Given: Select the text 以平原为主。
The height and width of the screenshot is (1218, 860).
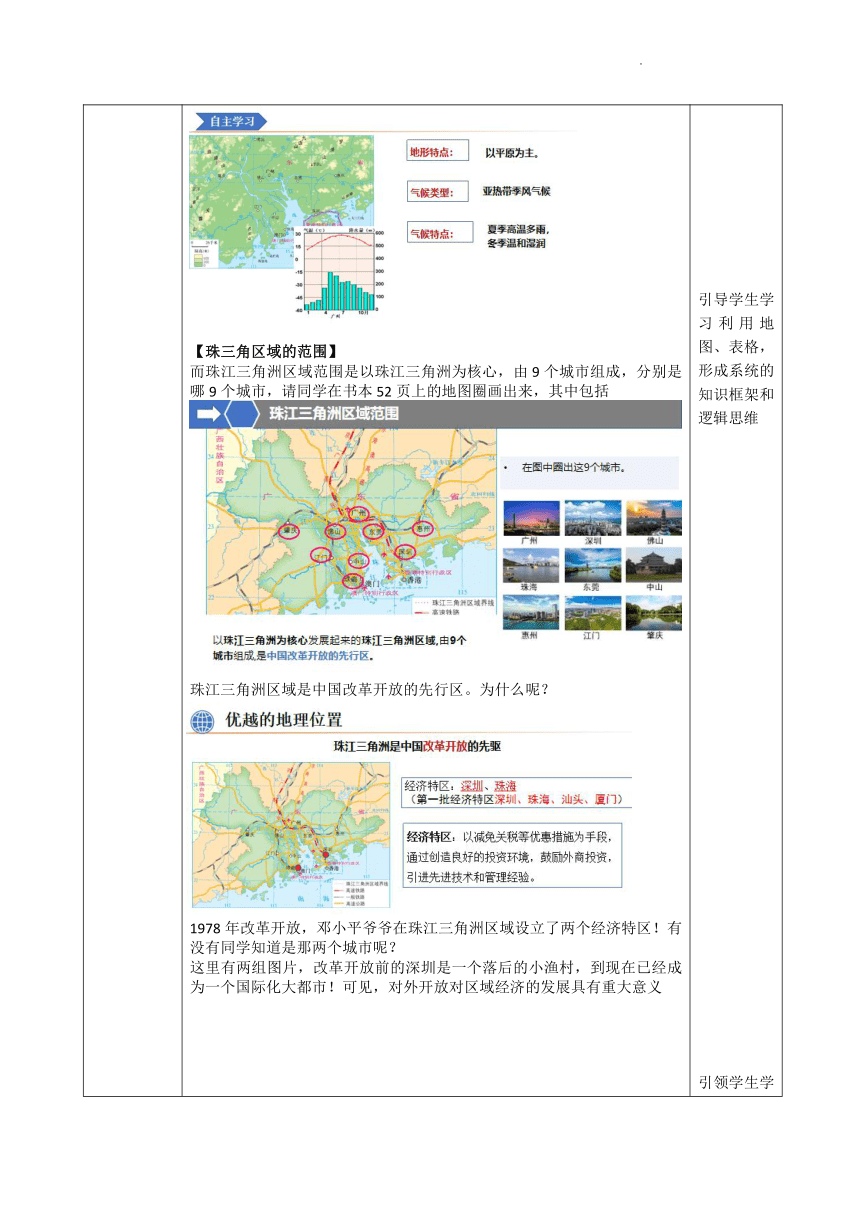Looking at the screenshot, I should [x=513, y=153].
